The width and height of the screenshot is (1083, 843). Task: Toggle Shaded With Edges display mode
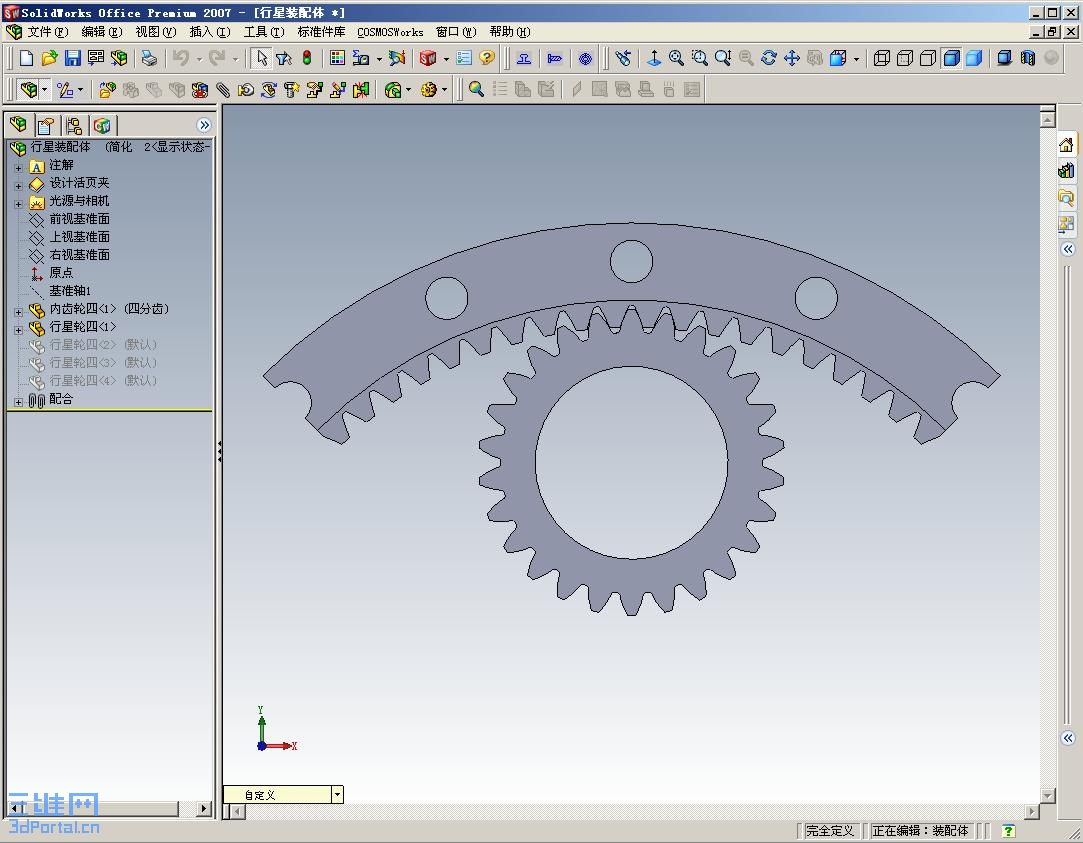[951, 58]
